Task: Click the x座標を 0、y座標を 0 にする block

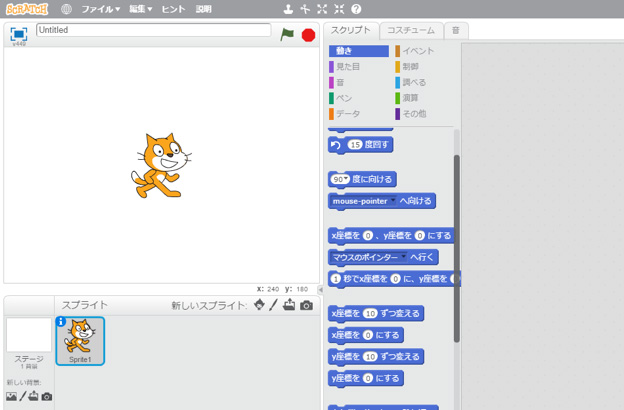Action: click(x=391, y=236)
